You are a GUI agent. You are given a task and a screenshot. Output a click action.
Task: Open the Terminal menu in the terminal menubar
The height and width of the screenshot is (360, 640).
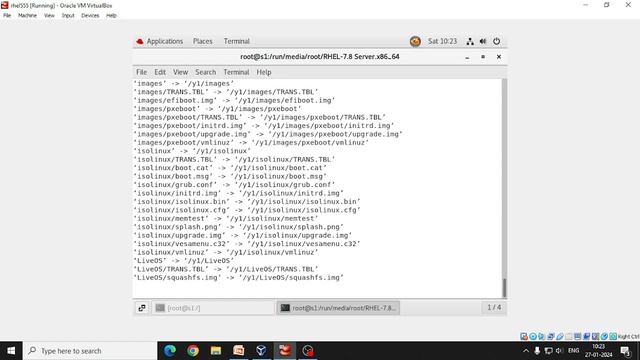(236, 72)
